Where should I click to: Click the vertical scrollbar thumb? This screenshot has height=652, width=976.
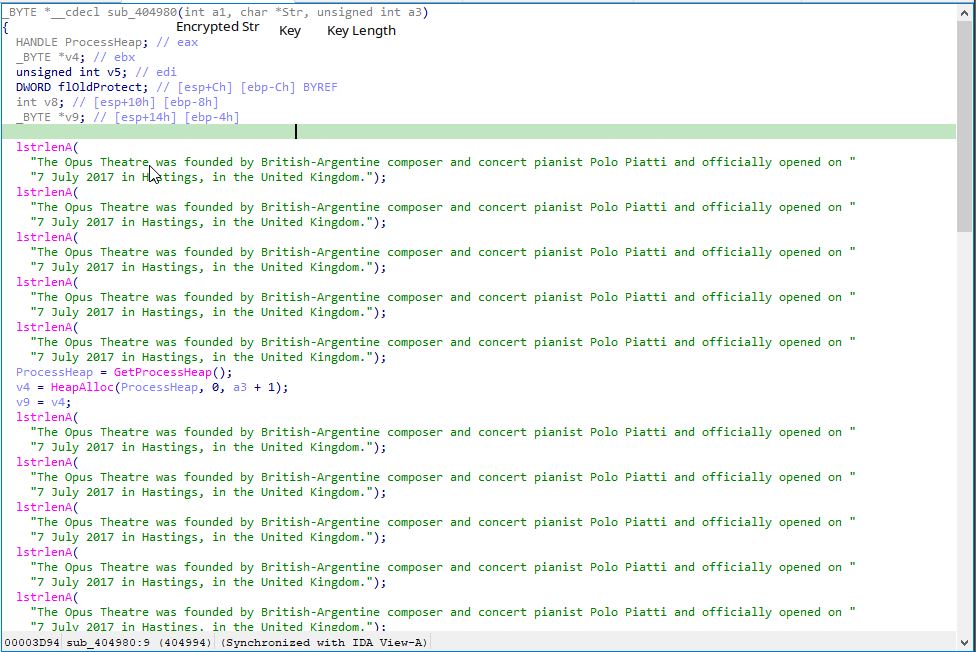[x=965, y=130]
